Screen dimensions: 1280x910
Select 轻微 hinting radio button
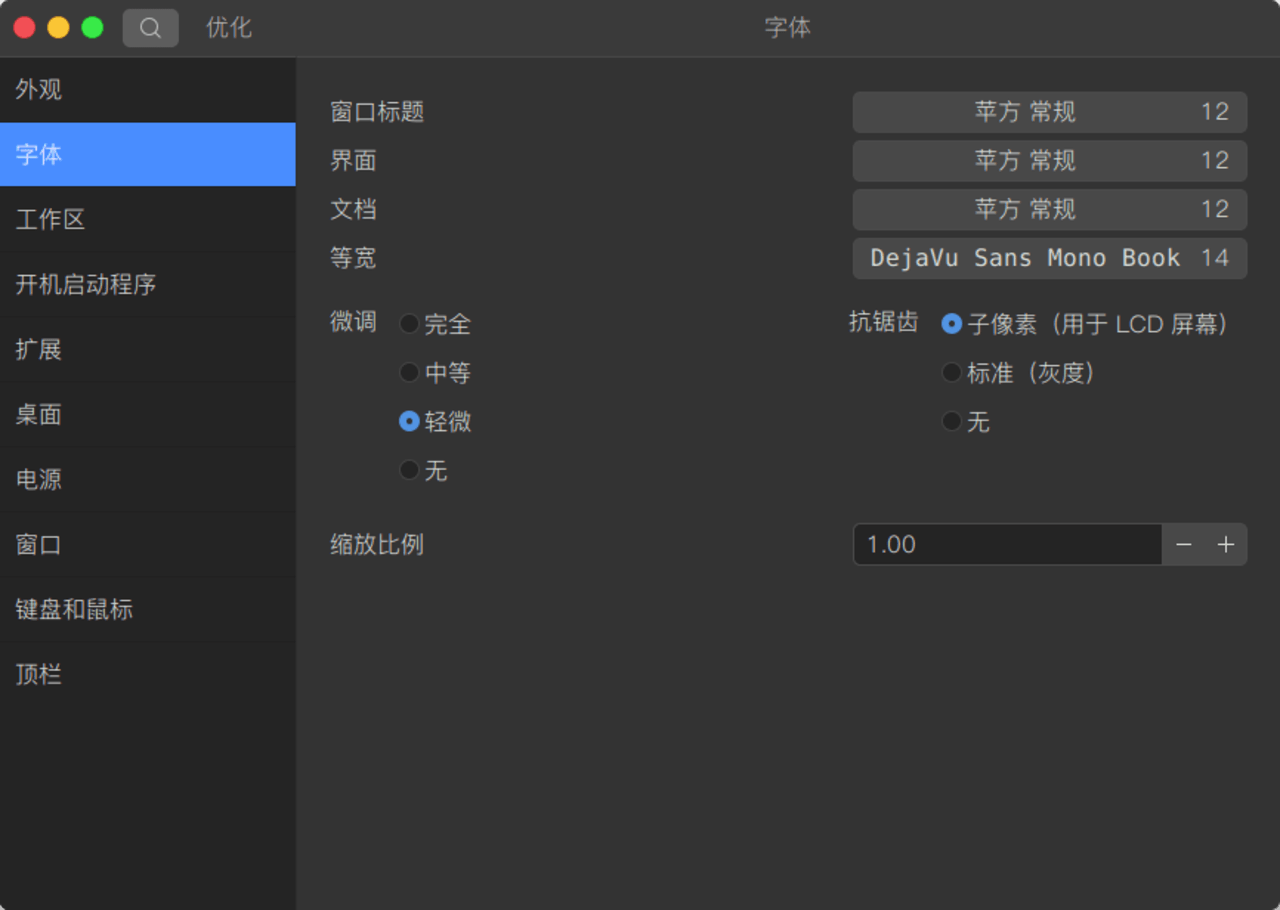435,422
